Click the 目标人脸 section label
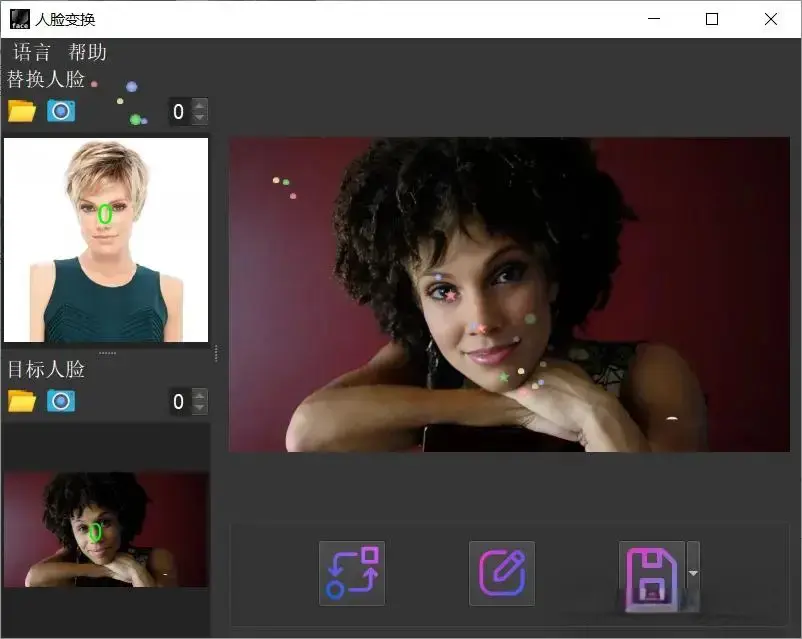 (x=46, y=369)
